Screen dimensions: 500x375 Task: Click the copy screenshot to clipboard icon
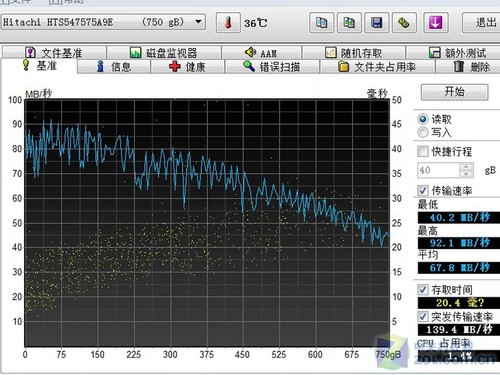pos(349,23)
